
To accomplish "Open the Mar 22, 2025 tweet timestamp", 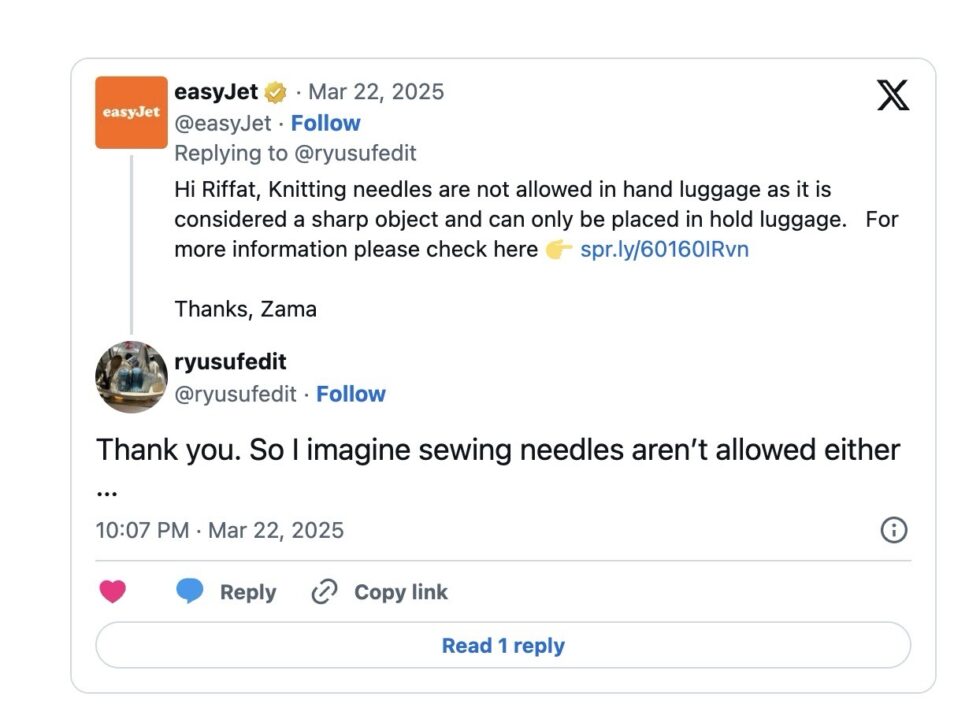I will (375, 91).
